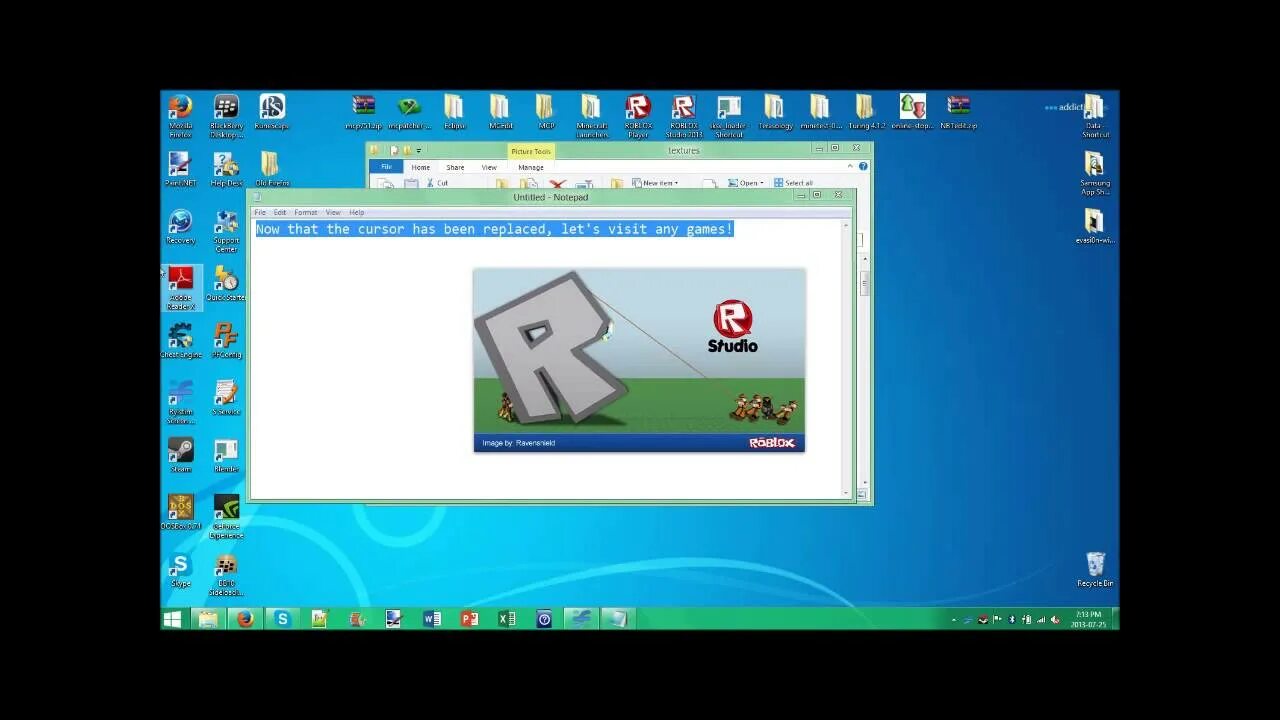The width and height of the screenshot is (1280, 720).
Task: Launch the RuneScape desktop icon
Action: coord(272,112)
